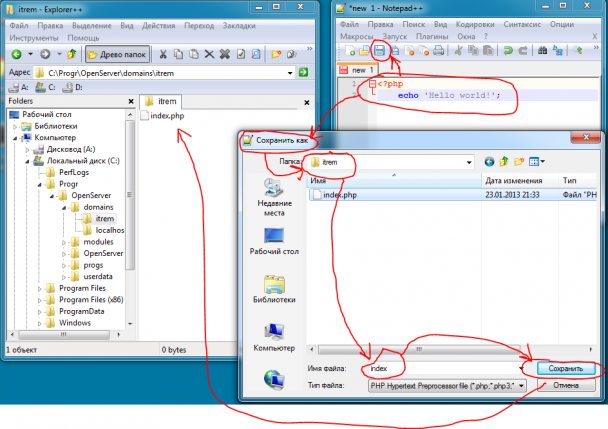Click the Replace icon in Notepad++ toolbar
Image resolution: width=608 pixels, height=429 pixels.
pos(558,50)
